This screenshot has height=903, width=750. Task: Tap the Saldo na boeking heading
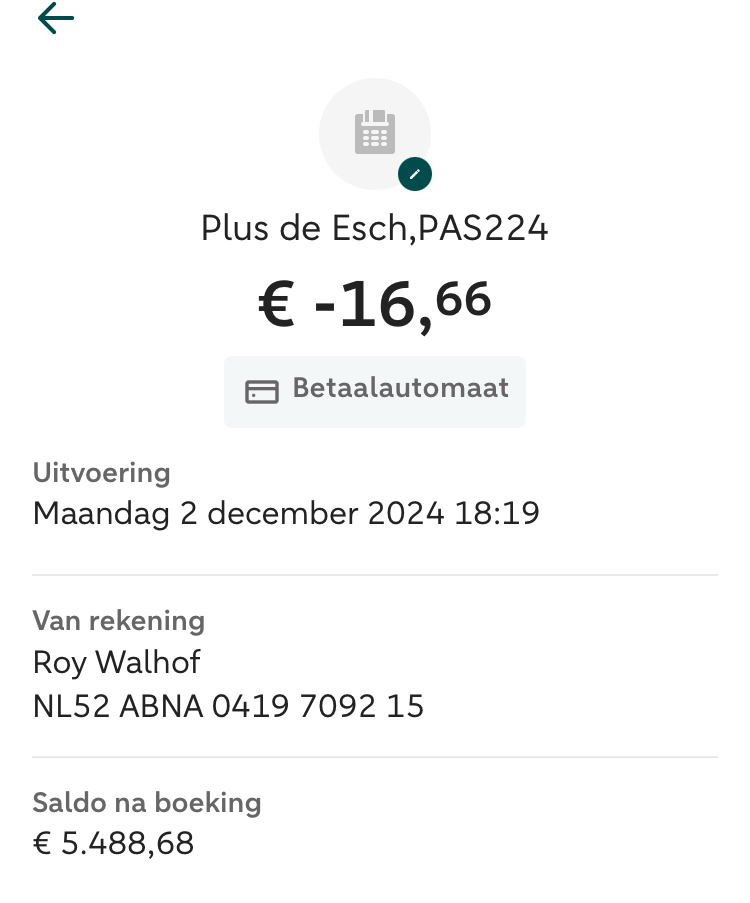(146, 802)
